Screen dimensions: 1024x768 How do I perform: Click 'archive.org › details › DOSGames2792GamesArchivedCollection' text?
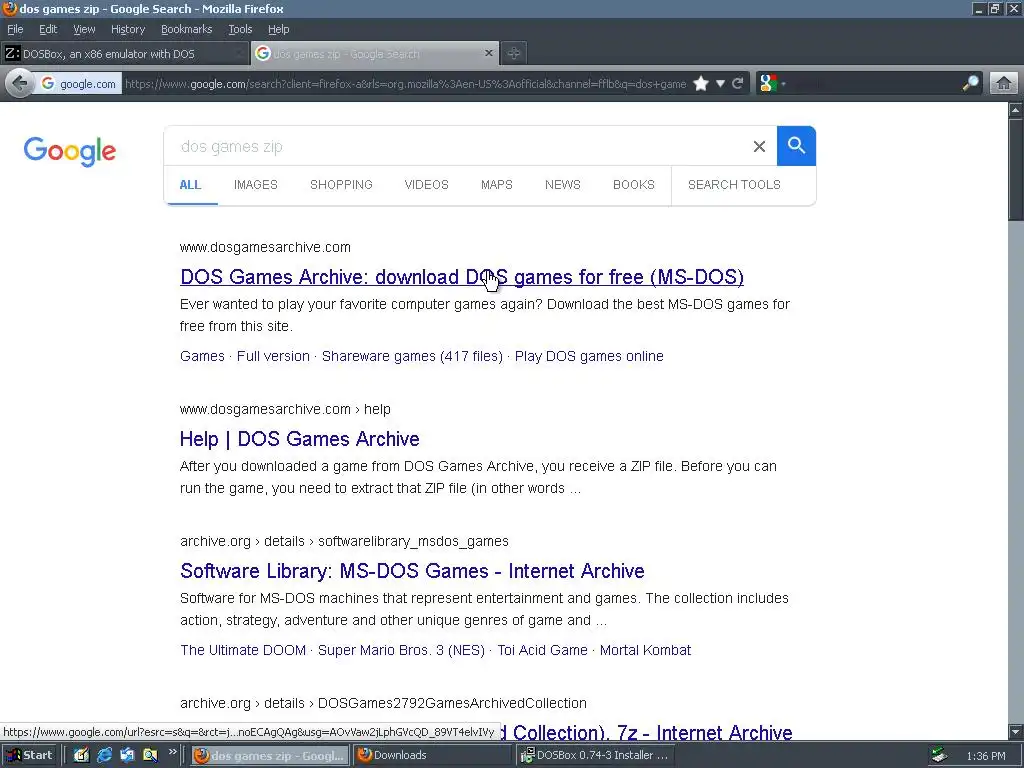[383, 703]
